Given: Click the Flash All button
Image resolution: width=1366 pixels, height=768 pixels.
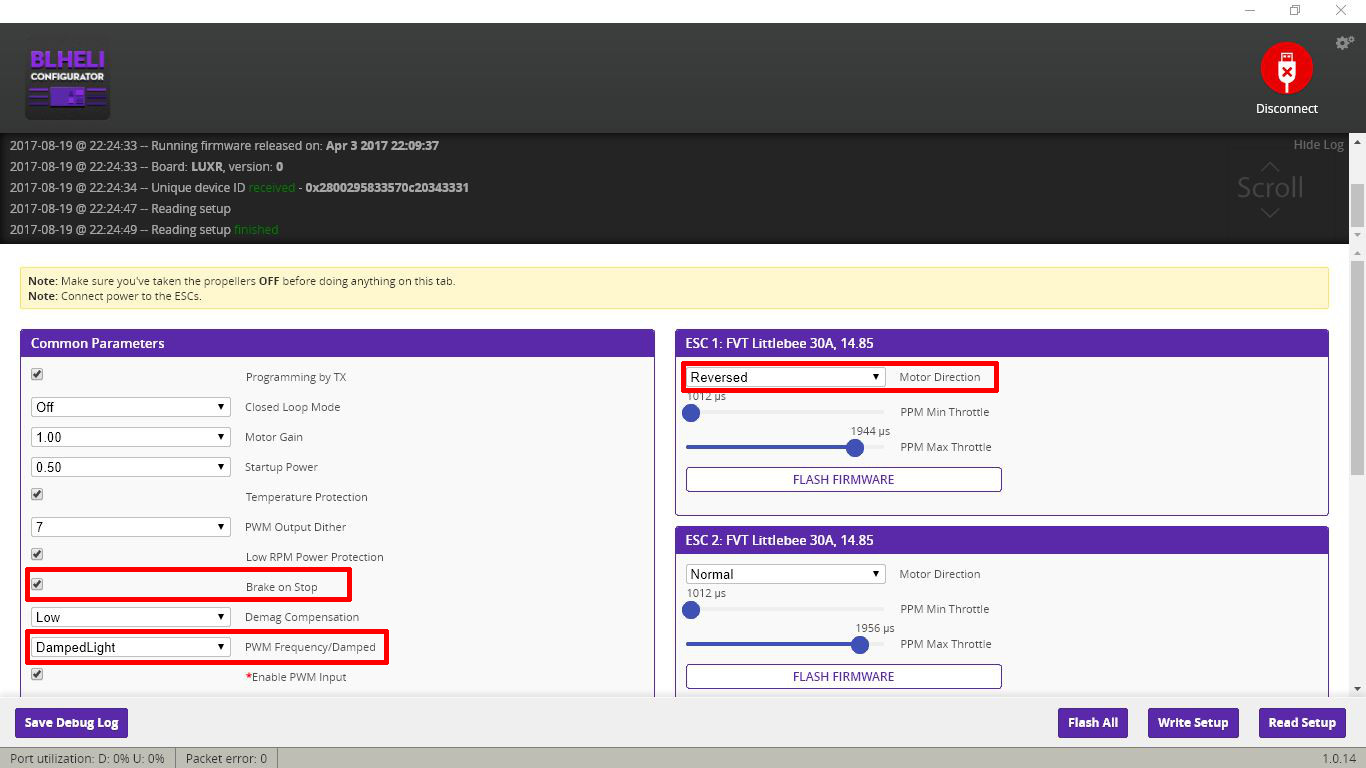Looking at the screenshot, I should 1093,723.
